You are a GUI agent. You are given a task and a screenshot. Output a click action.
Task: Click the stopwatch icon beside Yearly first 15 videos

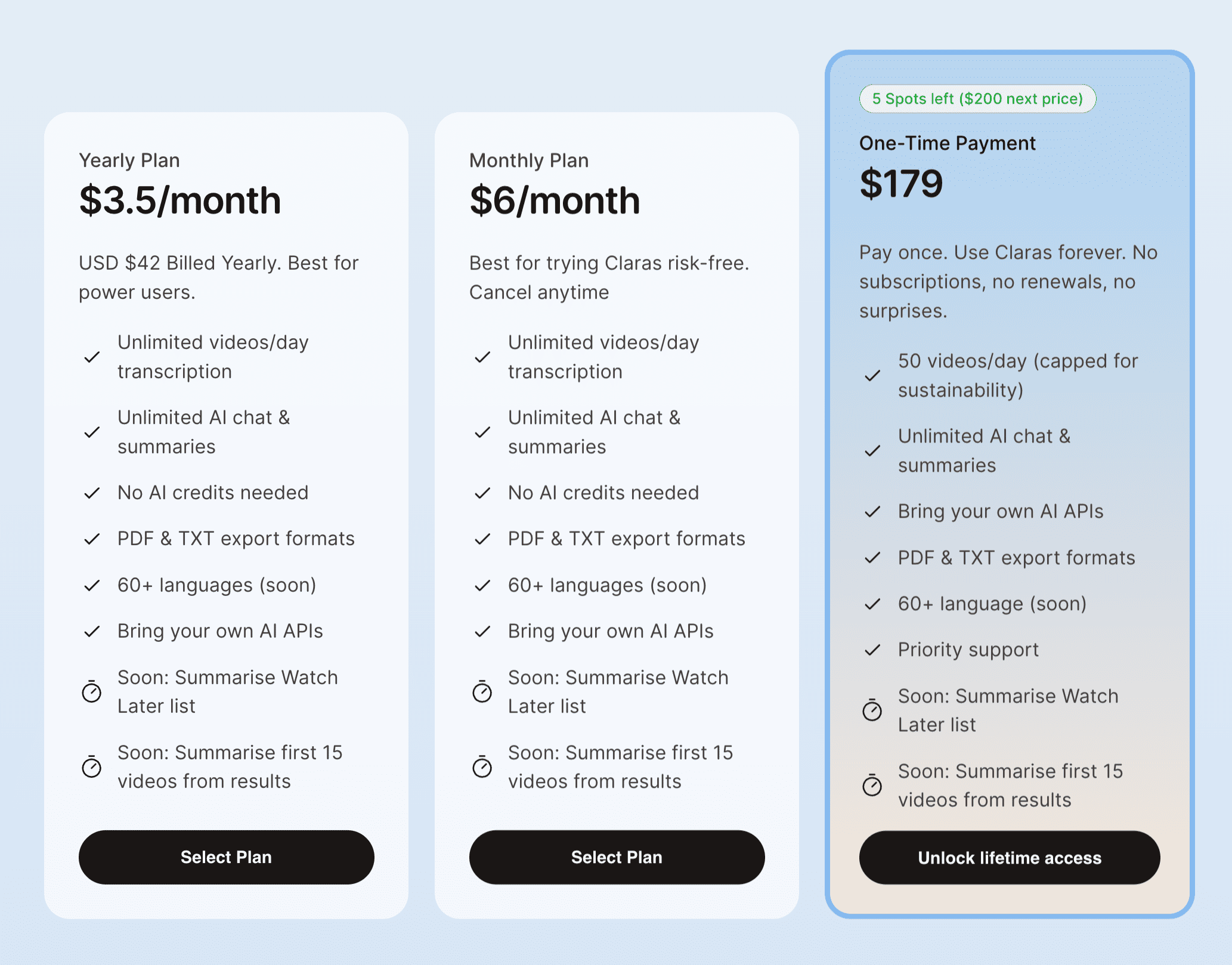coord(91,767)
